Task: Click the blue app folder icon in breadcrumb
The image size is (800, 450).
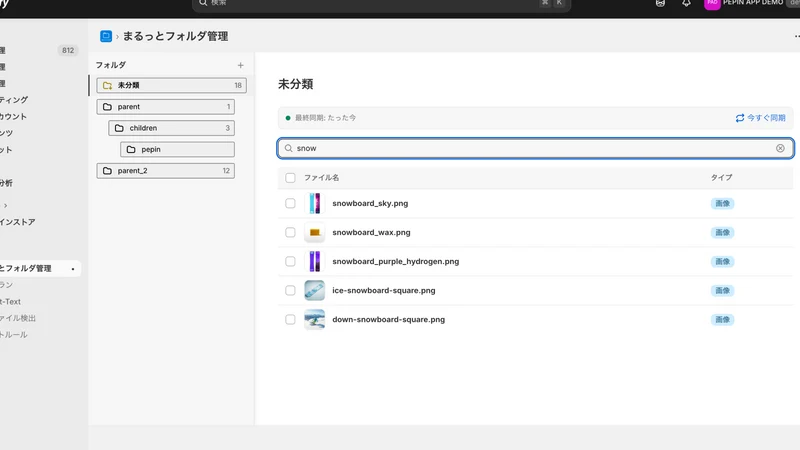Action: pyautogui.click(x=106, y=36)
